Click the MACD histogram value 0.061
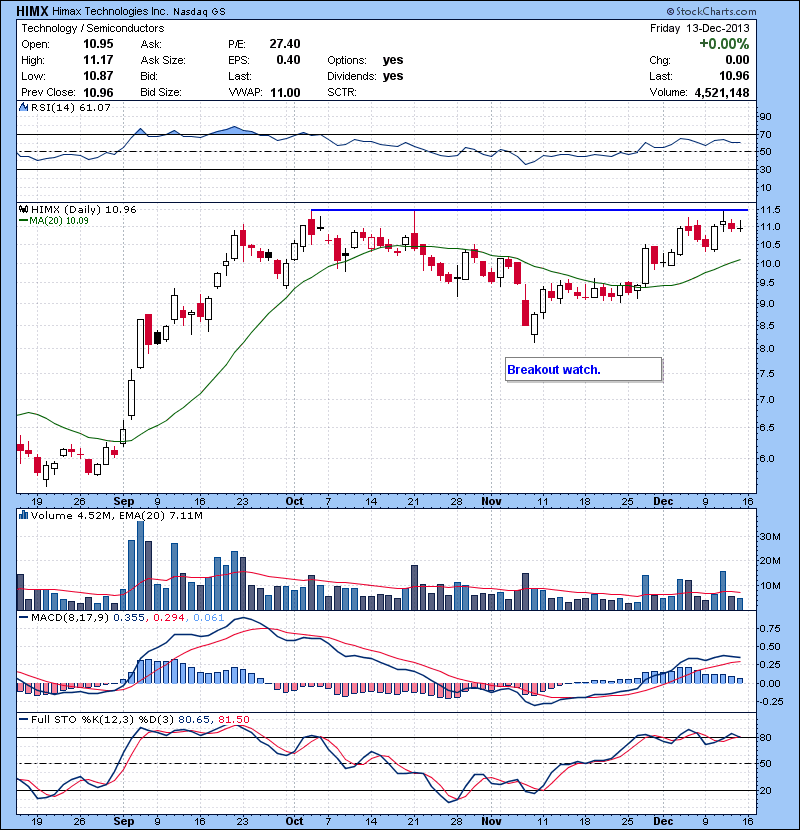Screen dimensions: 800x830 (209, 618)
